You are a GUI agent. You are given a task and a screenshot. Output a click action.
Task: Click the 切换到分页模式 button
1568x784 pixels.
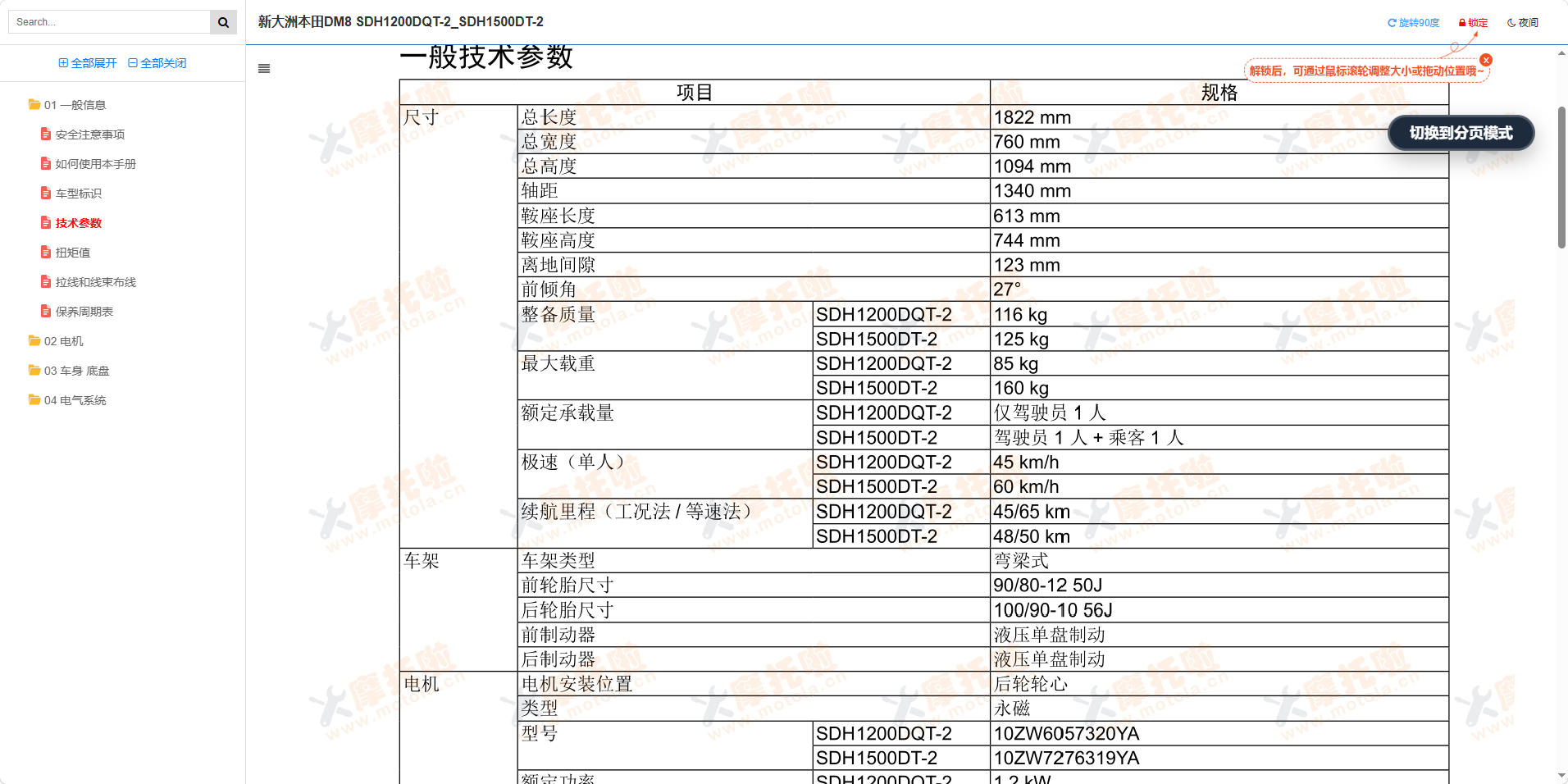pyautogui.click(x=1460, y=133)
